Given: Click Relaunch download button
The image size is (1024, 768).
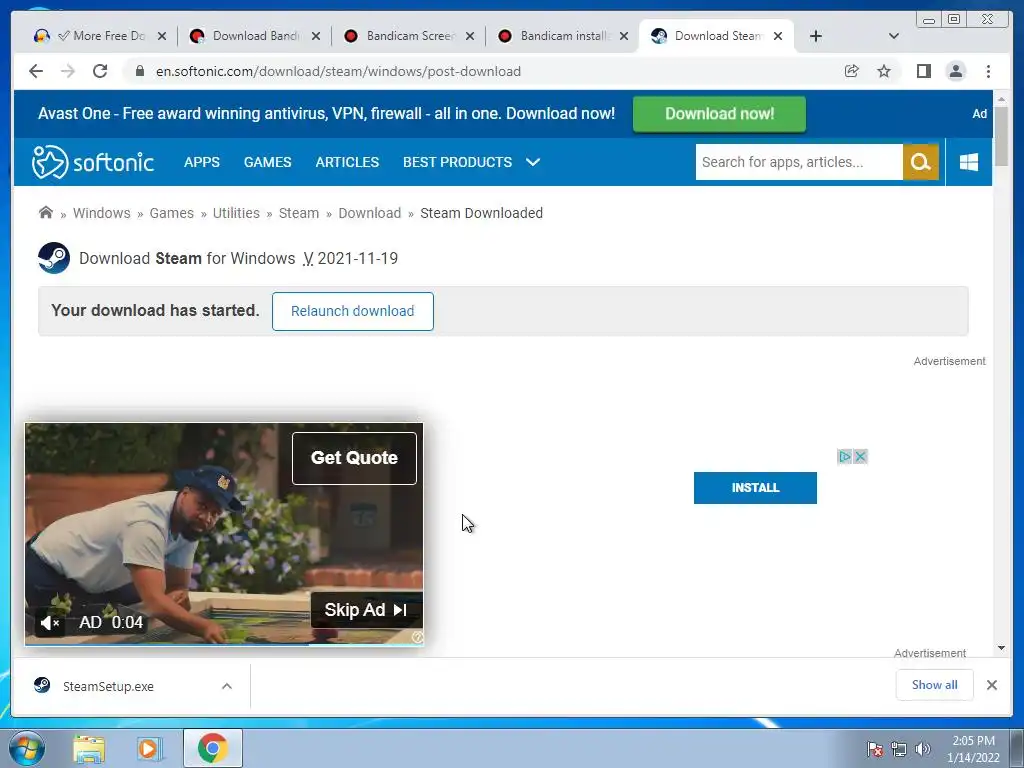Looking at the screenshot, I should (x=353, y=311).
